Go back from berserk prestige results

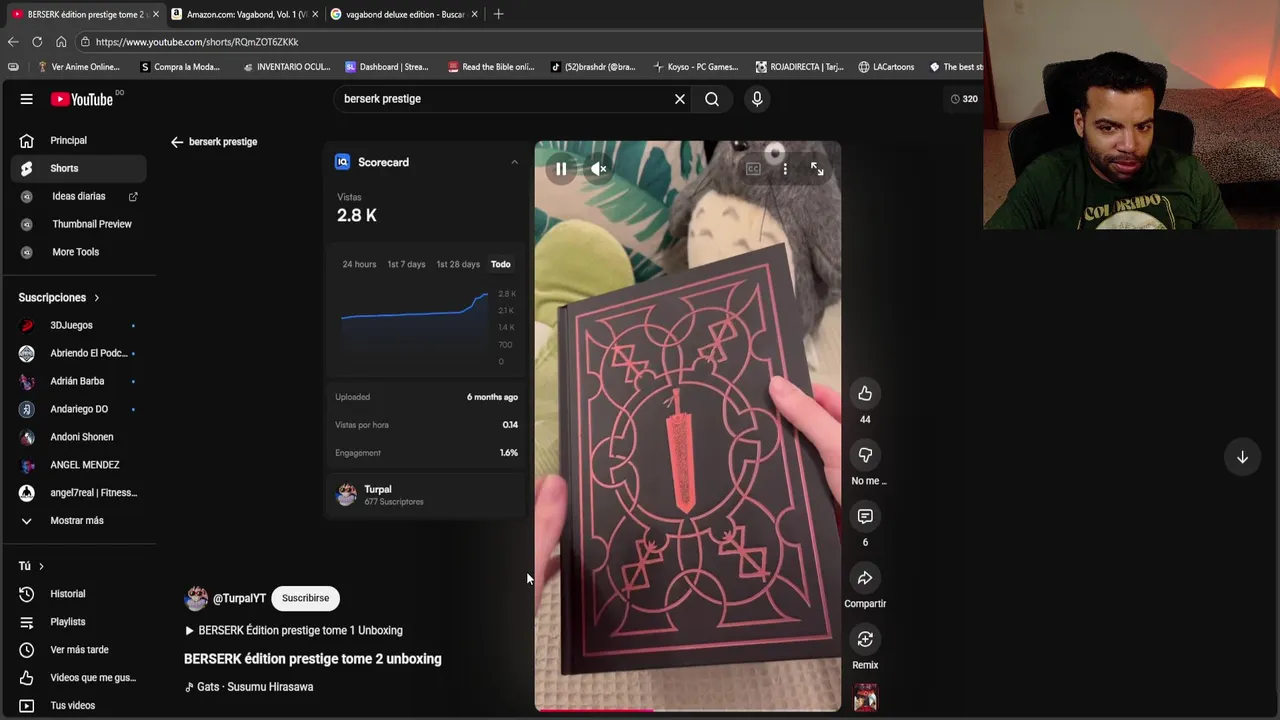(x=177, y=142)
